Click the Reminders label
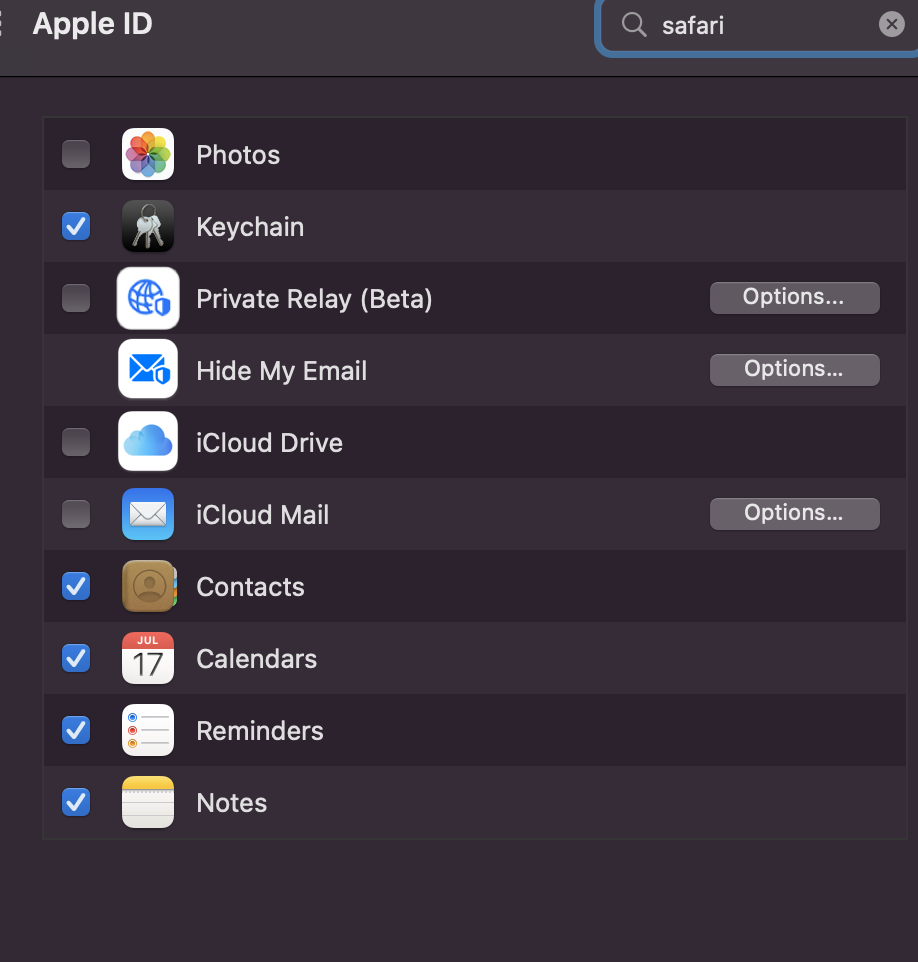Image resolution: width=918 pixels, height=962 pixels. point(260,731)
